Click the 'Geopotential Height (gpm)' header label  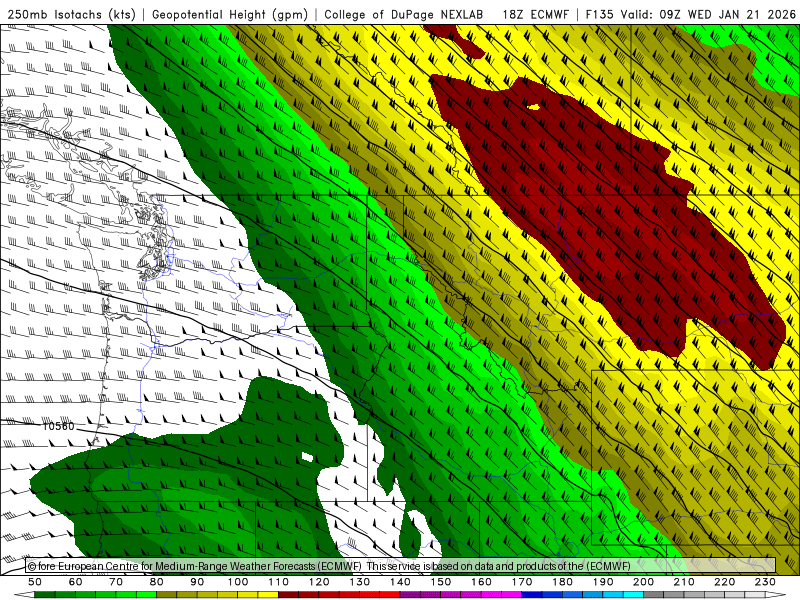[x=230, y=14]
